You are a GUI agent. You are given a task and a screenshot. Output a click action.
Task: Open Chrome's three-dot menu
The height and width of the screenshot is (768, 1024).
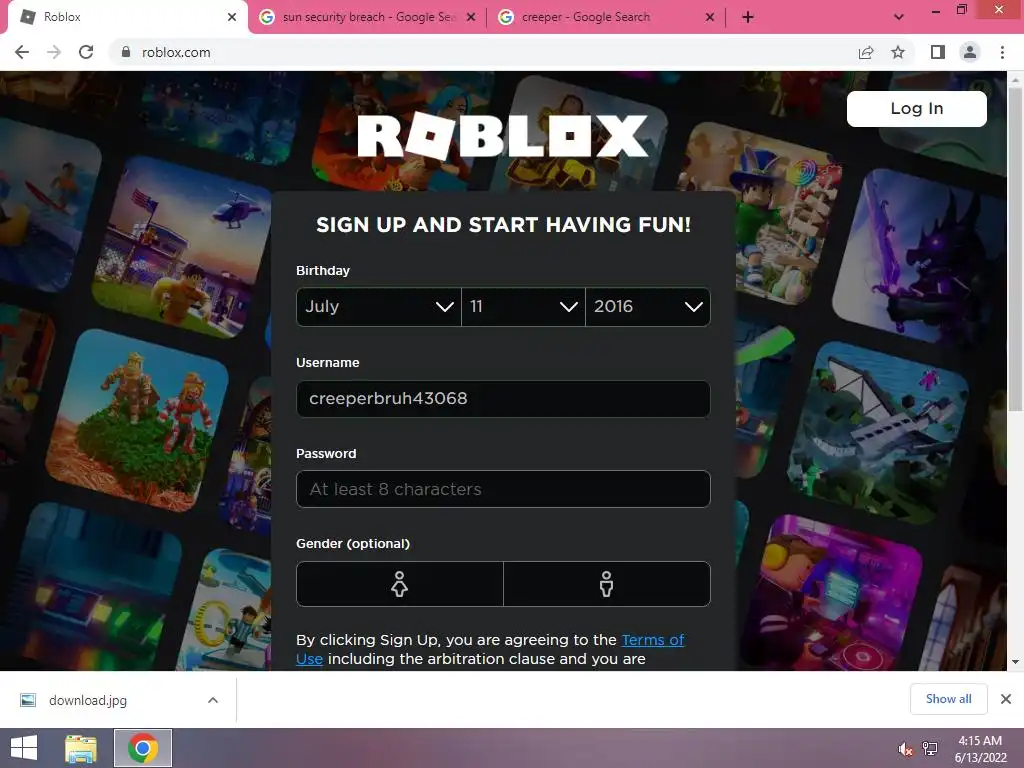[x=1002, y=52]
